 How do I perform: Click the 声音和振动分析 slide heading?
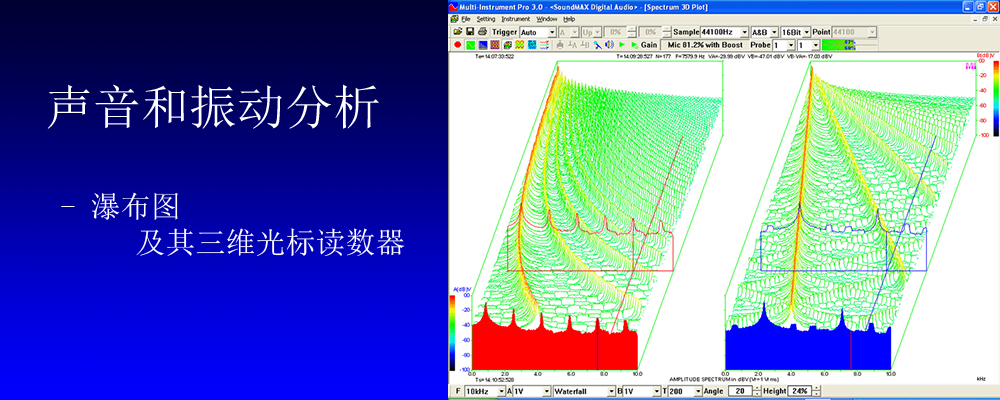coord(214,105)
